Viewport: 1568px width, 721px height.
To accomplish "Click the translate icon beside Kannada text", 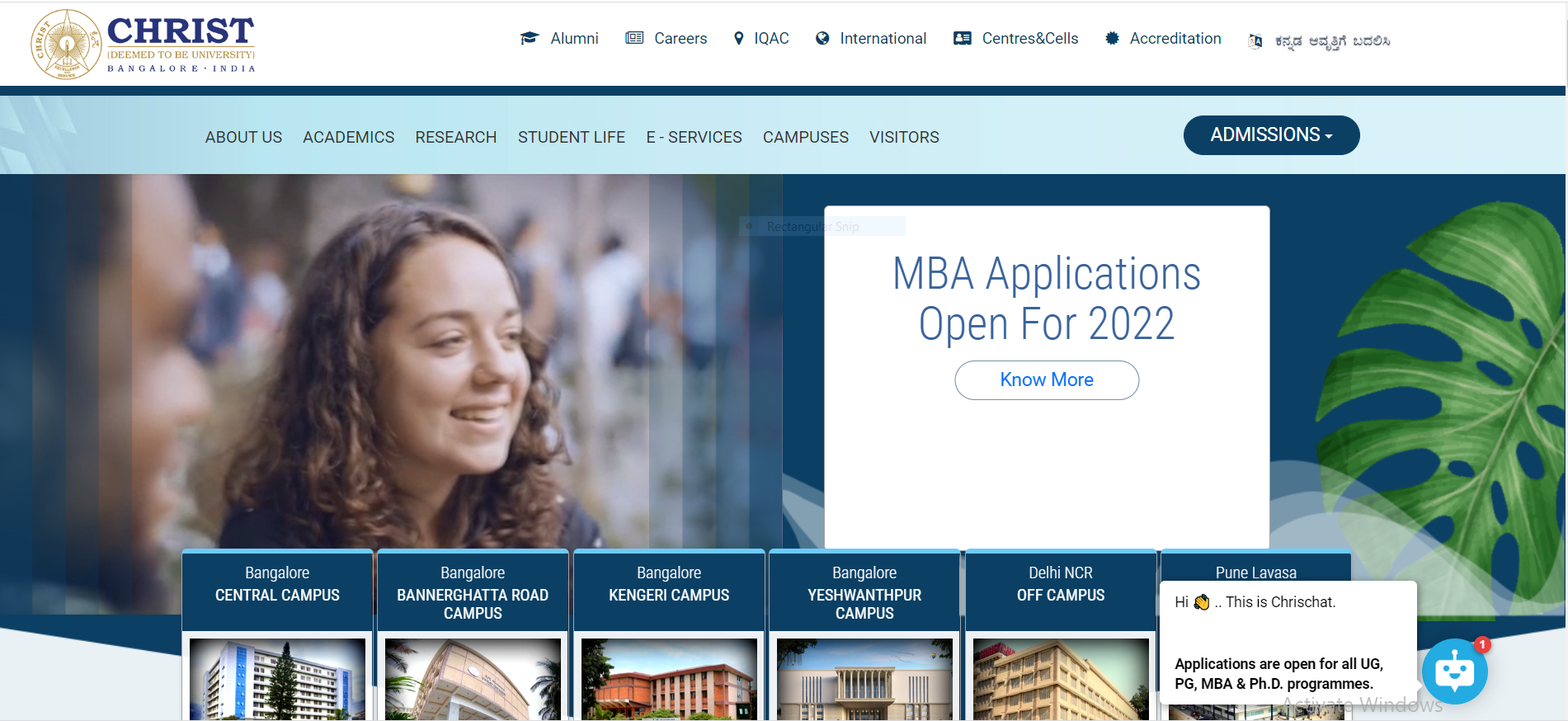I will [1255, 41].
